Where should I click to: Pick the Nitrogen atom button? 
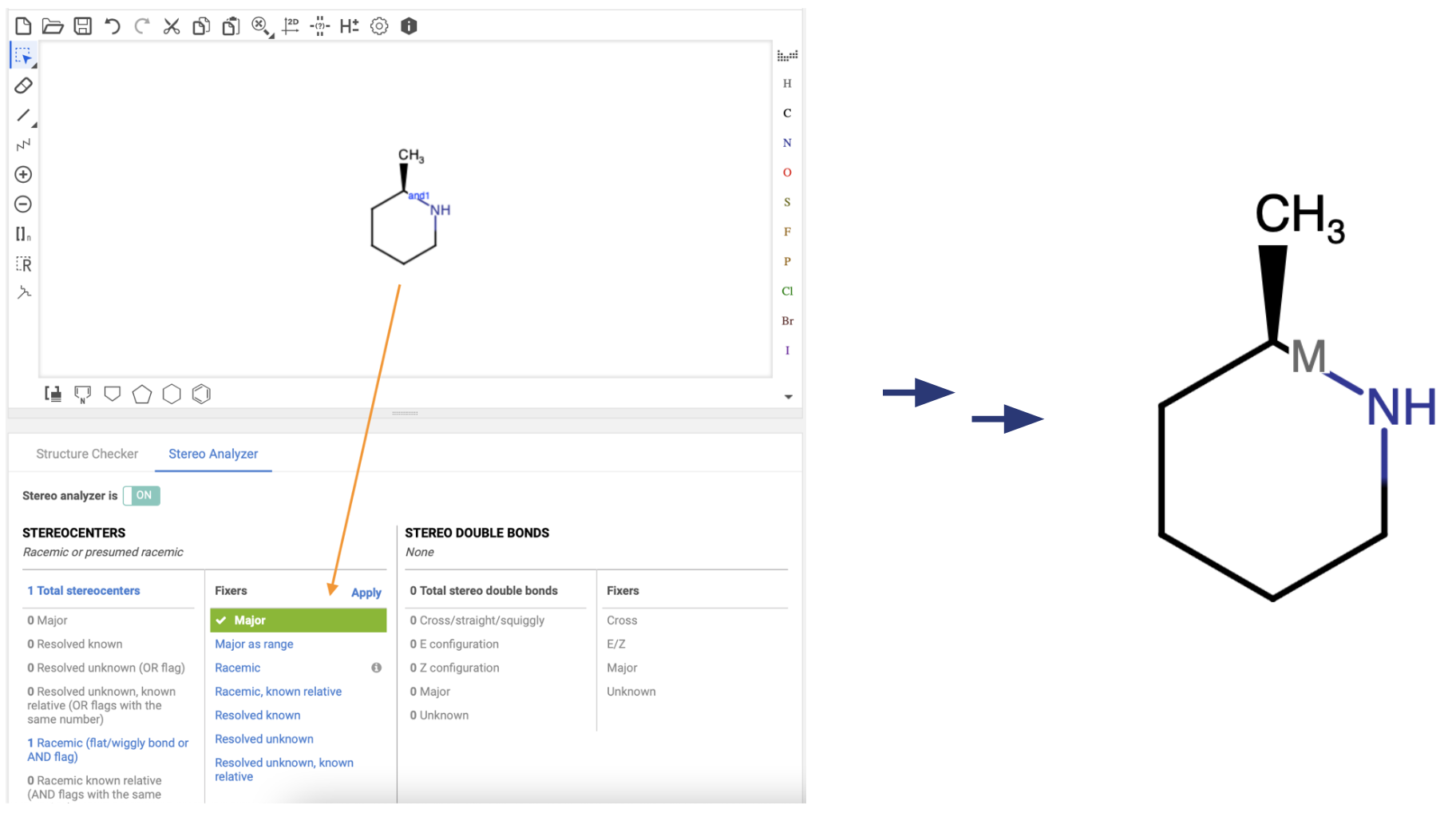[x=787, y=143]
